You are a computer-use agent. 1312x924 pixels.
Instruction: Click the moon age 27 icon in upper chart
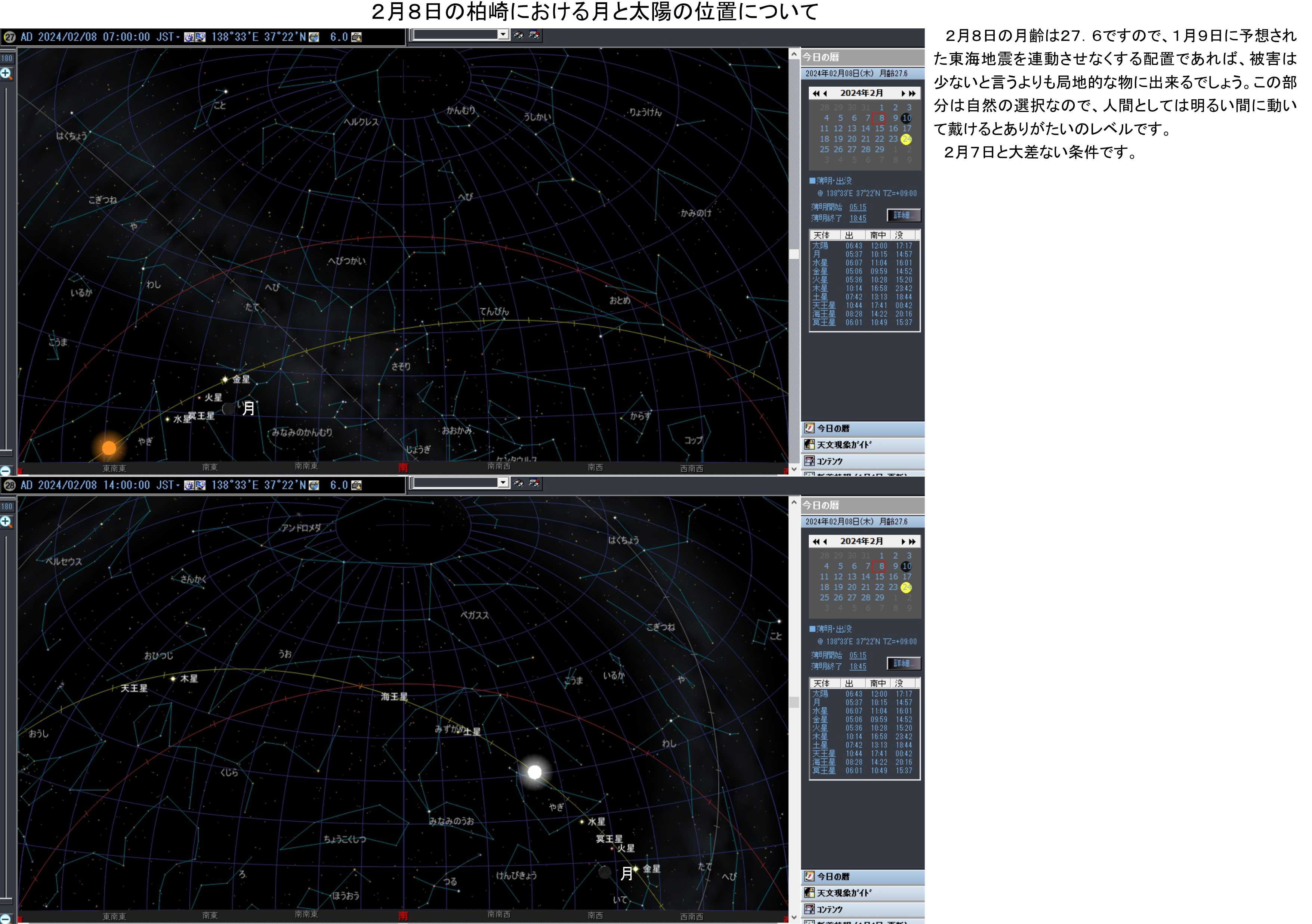tap(9, 37)
